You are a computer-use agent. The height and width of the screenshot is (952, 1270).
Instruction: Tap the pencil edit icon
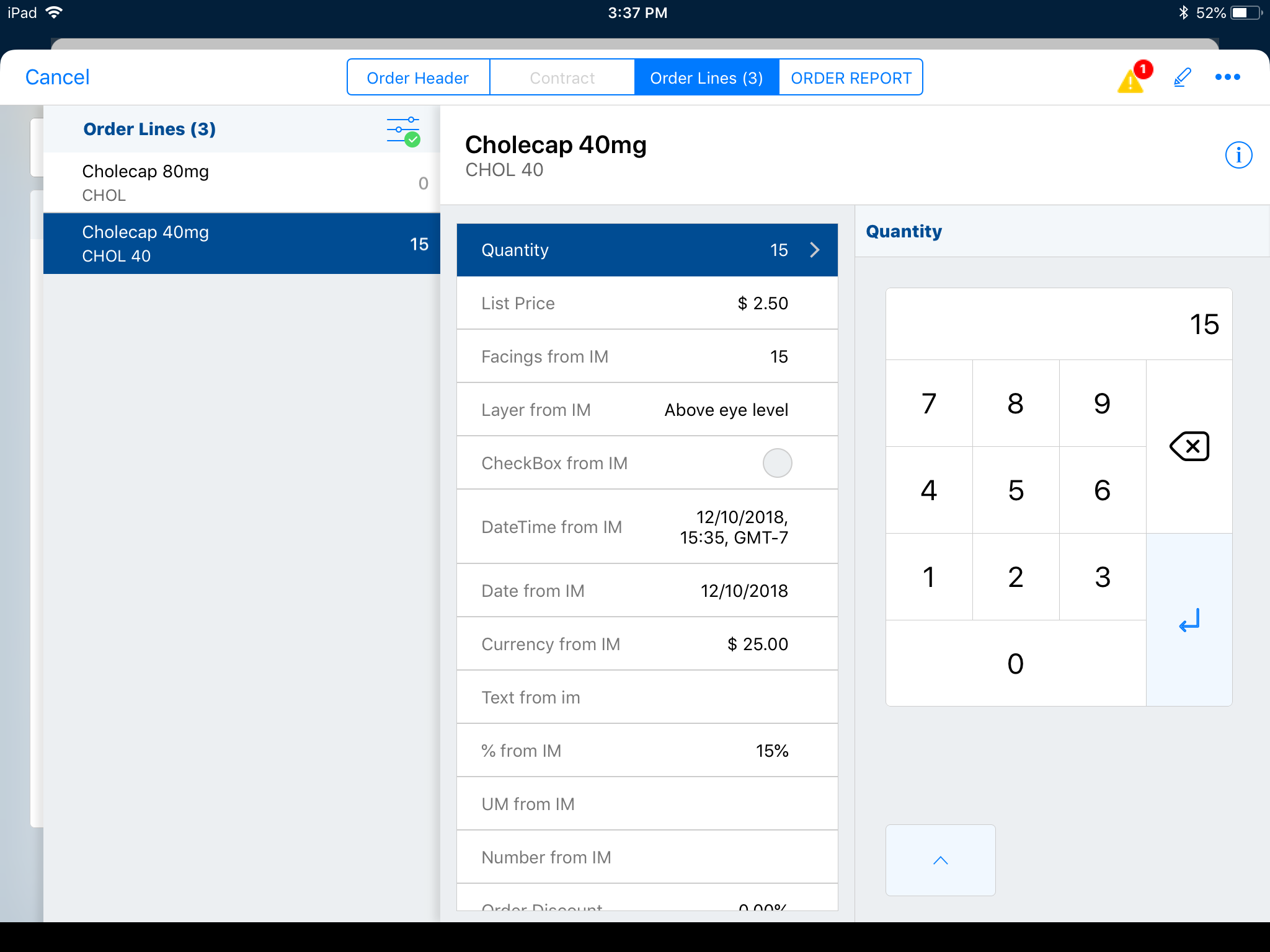tap(1183, 77)
